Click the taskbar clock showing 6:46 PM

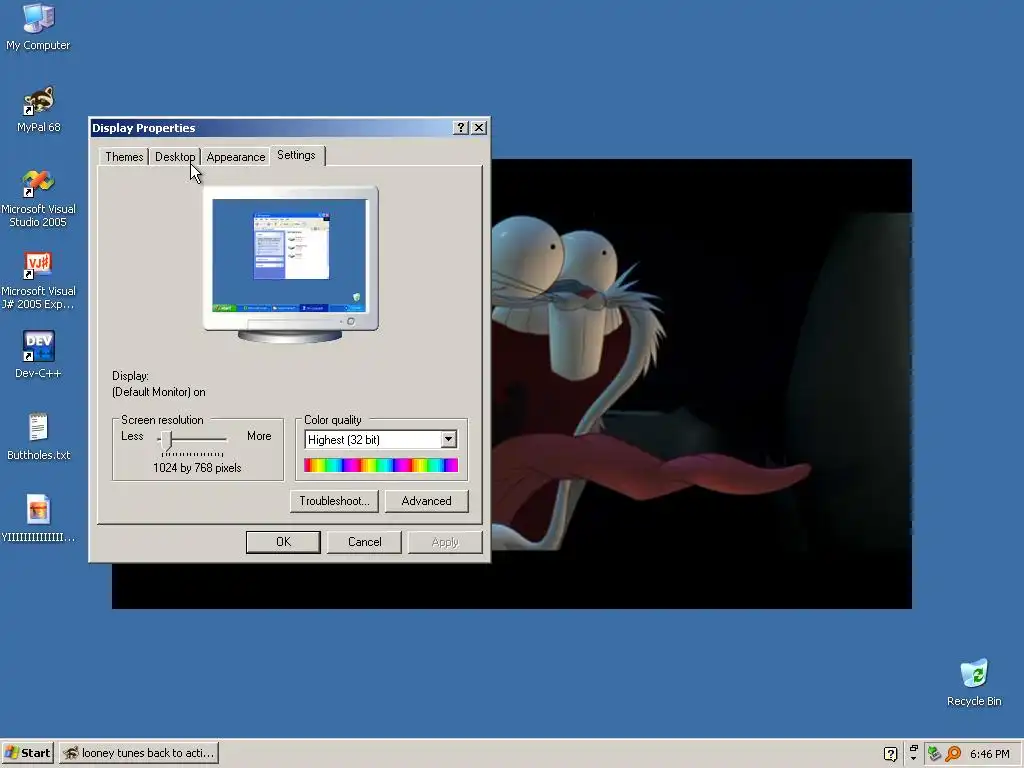[989, 754]
